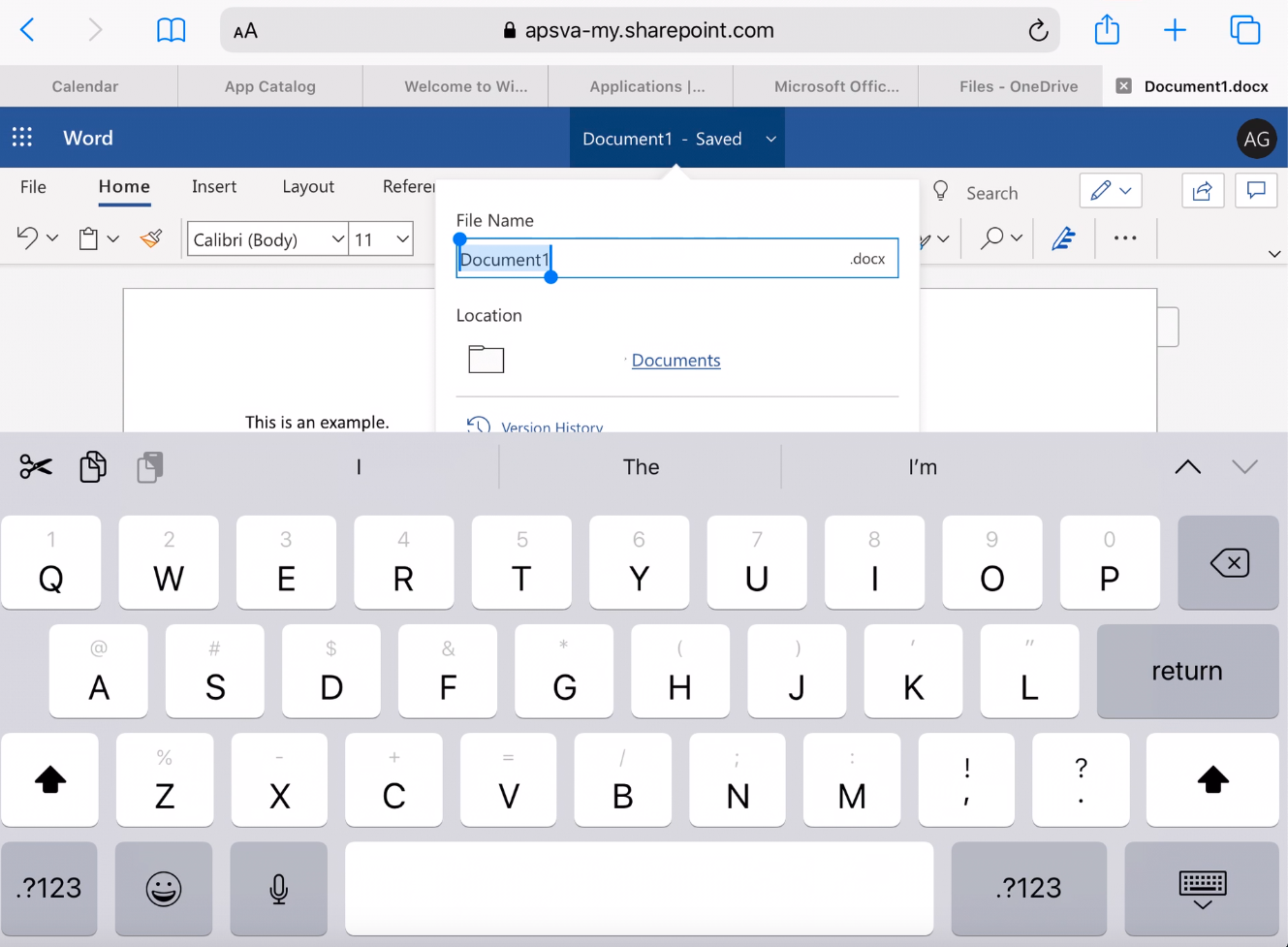Click the "This is an example." text
The image size is (1288, 947).
(x=317, y=422)
